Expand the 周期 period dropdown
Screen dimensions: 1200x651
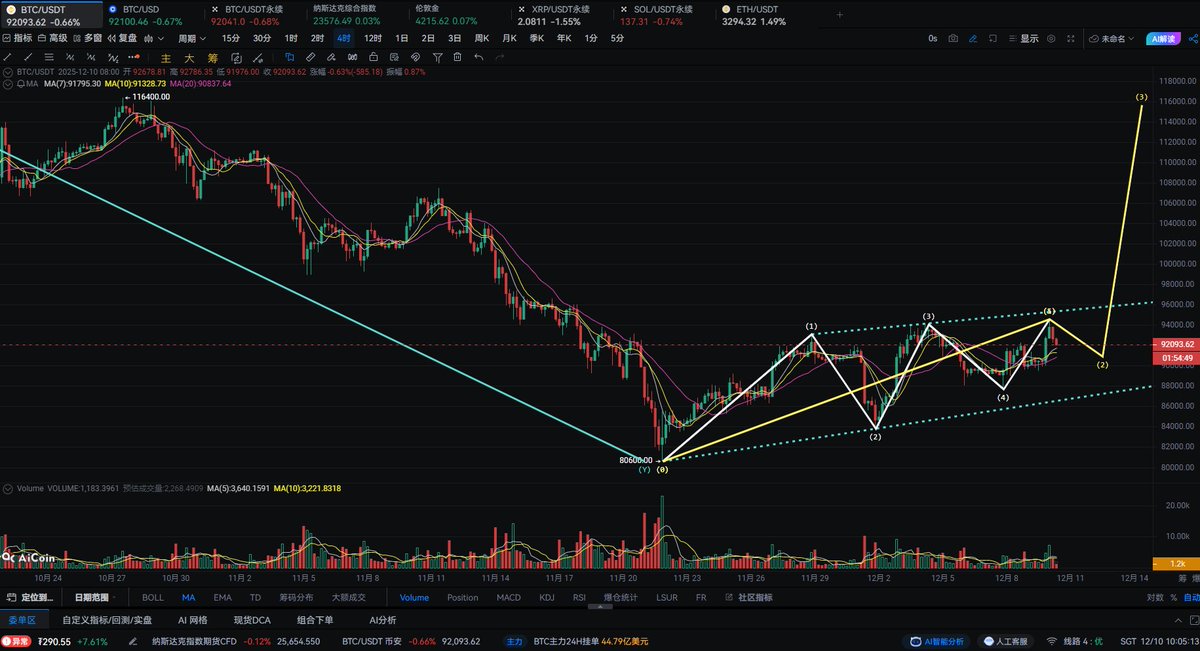click(192, 38)
